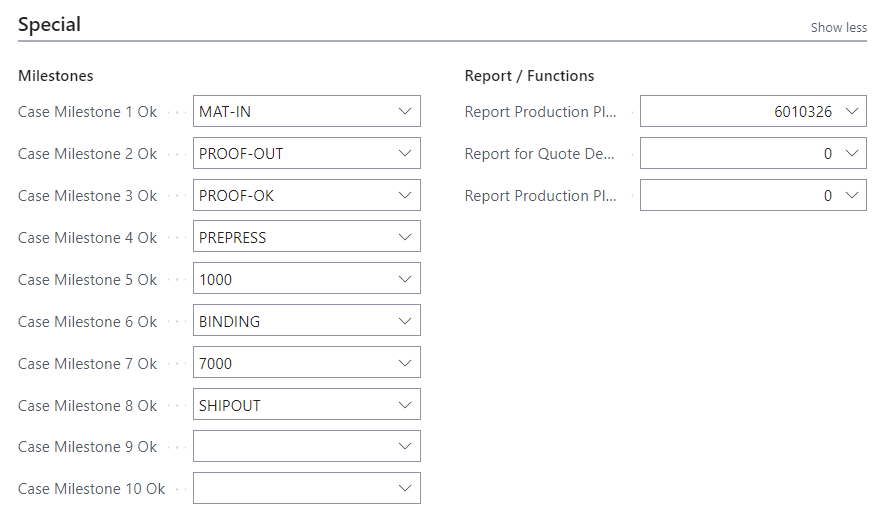Expand the Case Milestone 2 Ok chevron
Screen dimensions: 878x516
(x=404, y=153)
